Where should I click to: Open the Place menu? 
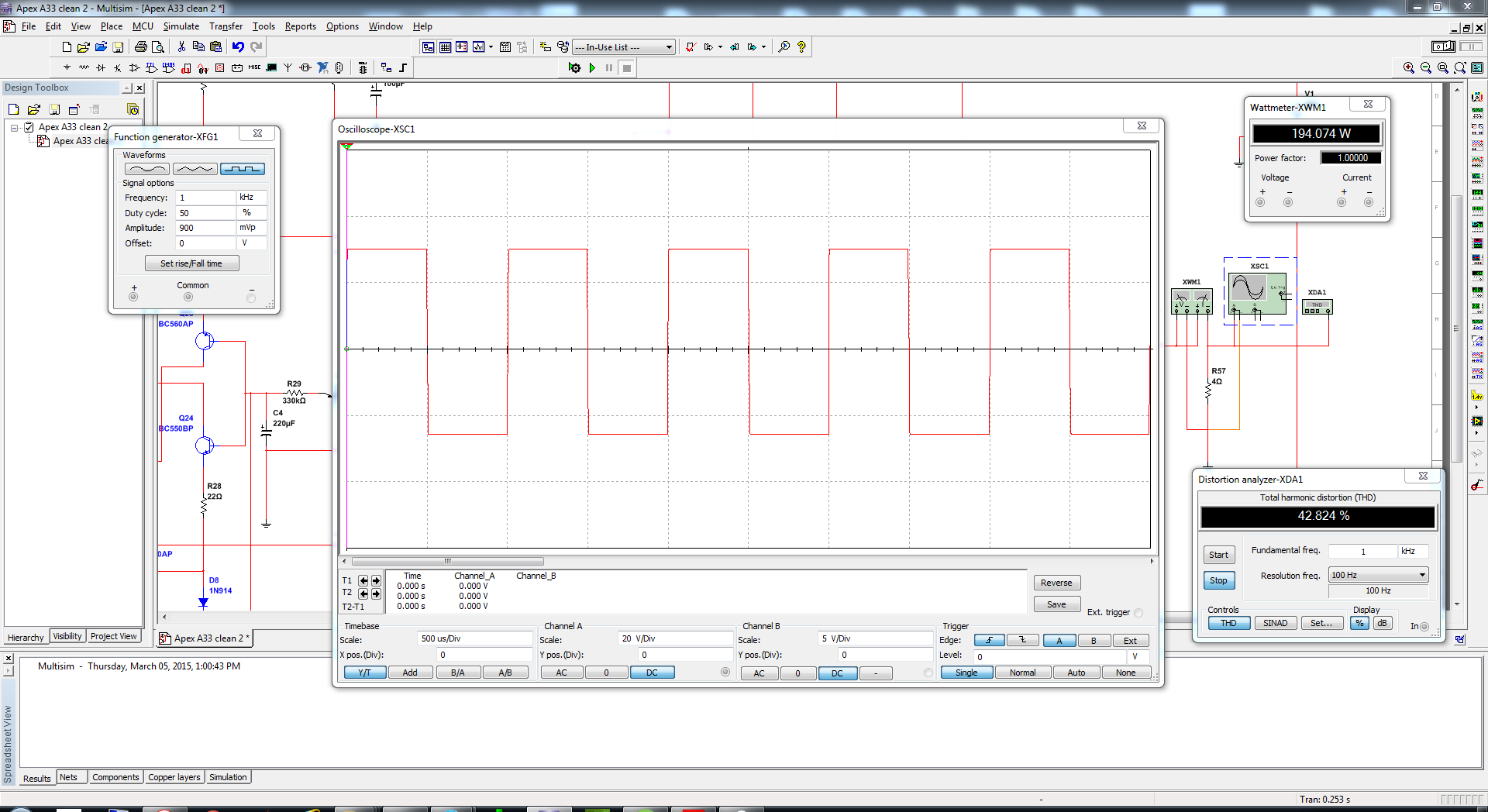pyautogui.click(x=111, y=26)
